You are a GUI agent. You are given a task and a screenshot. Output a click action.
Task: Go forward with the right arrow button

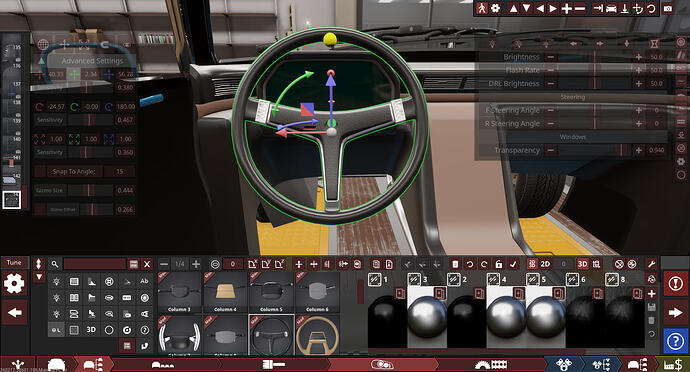tap(675, 313)
